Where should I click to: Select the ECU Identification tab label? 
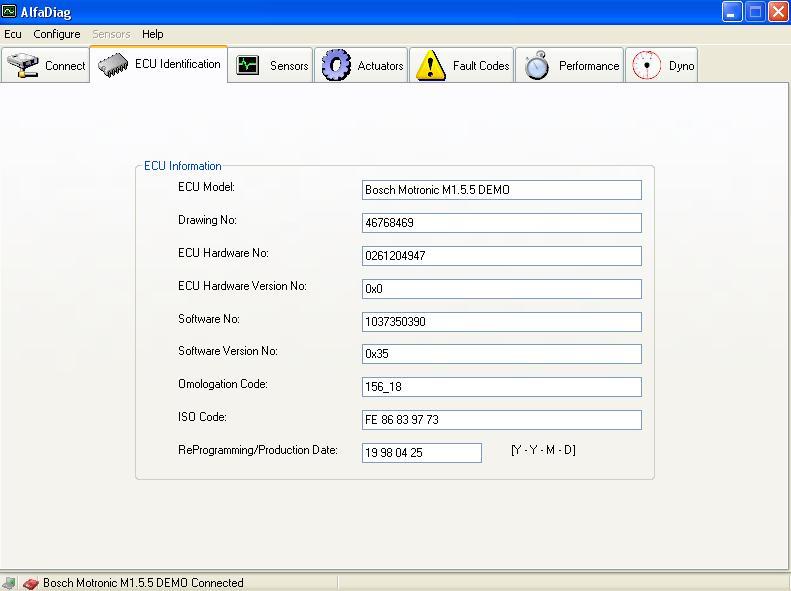point(178,64)
